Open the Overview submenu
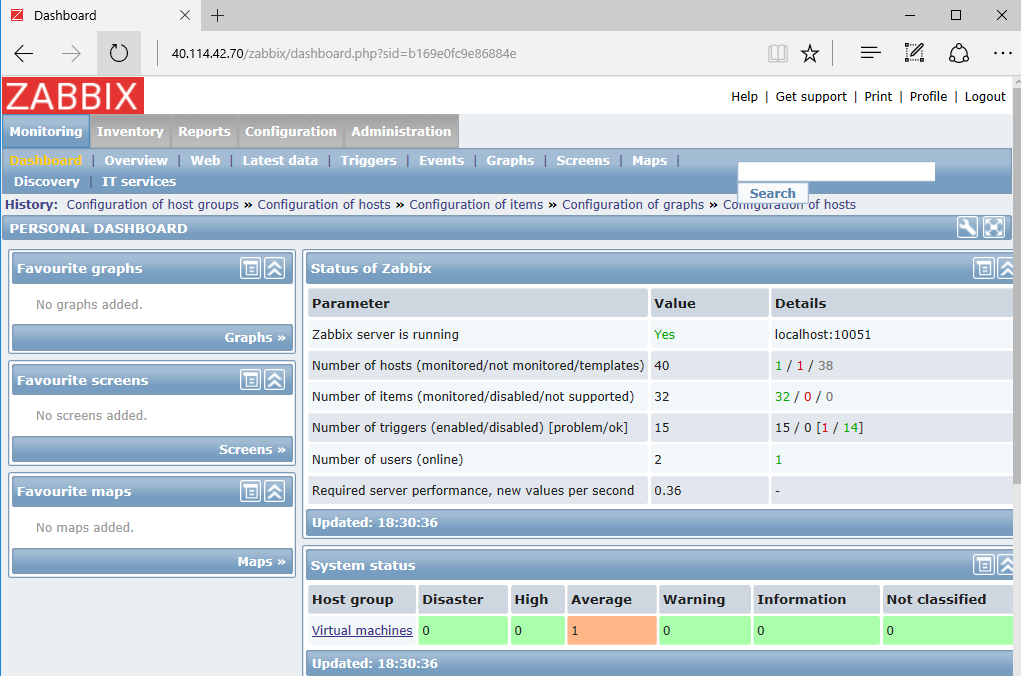Screen dimensions: 1021x676 136,161
